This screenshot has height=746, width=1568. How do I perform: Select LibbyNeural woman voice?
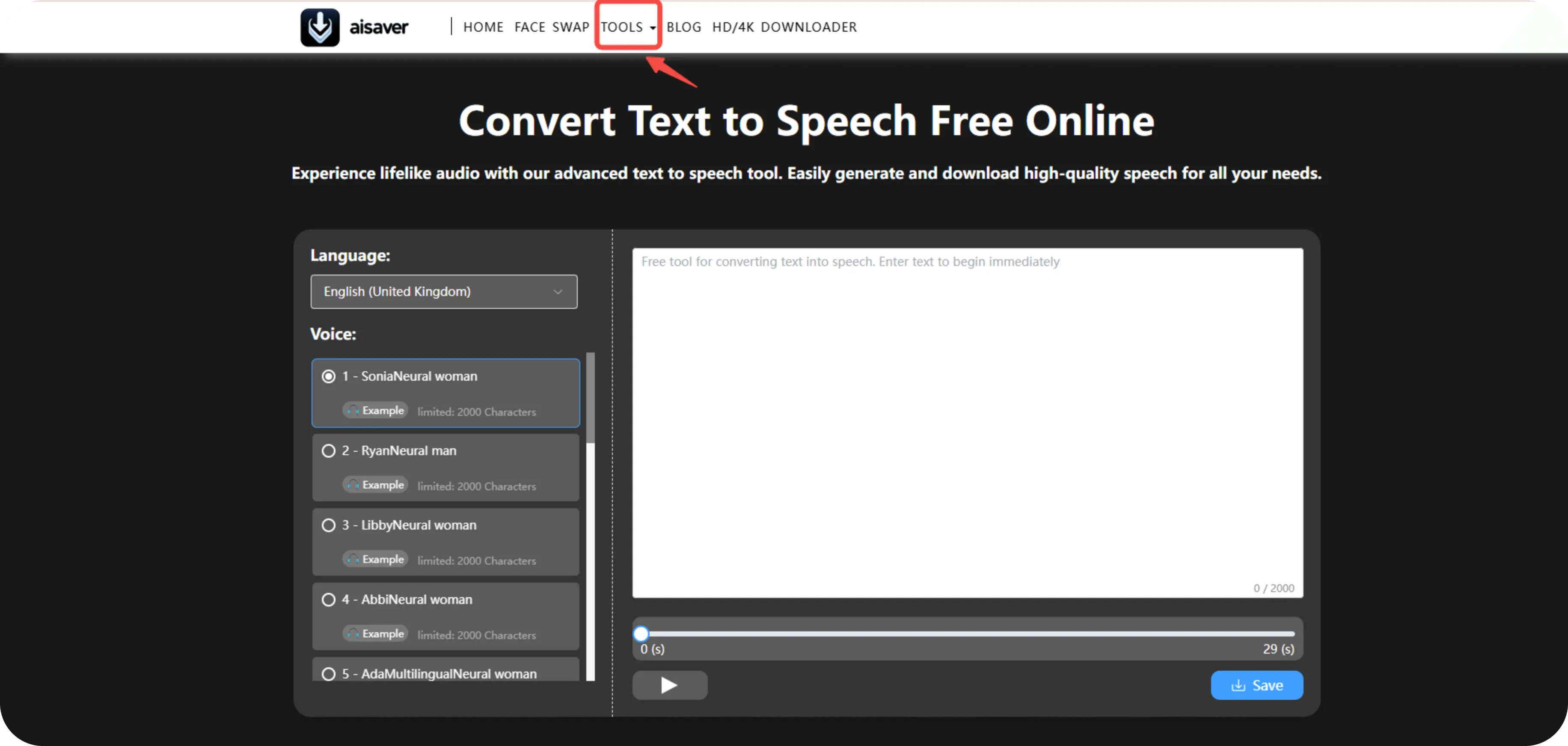click(445, 542)
